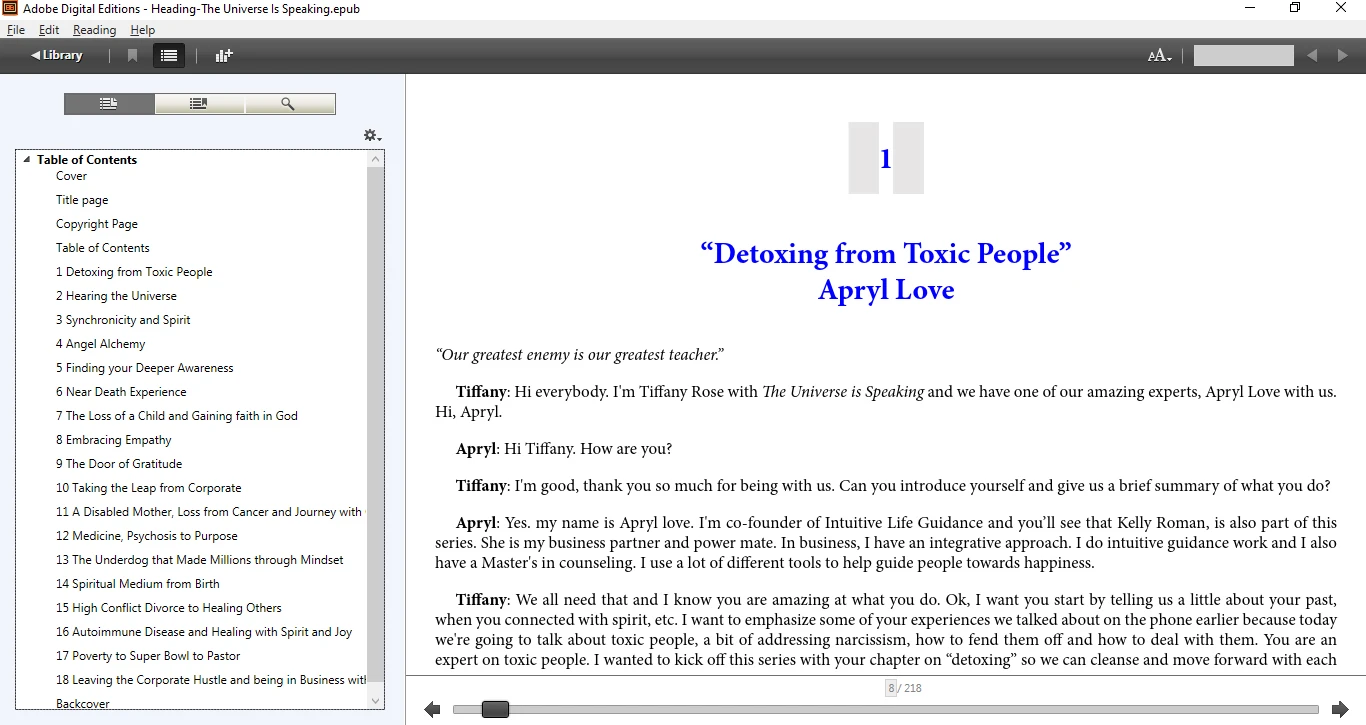
Task: Go to 11 A Disabled Mother chapter
Action: tap(210, 512)
